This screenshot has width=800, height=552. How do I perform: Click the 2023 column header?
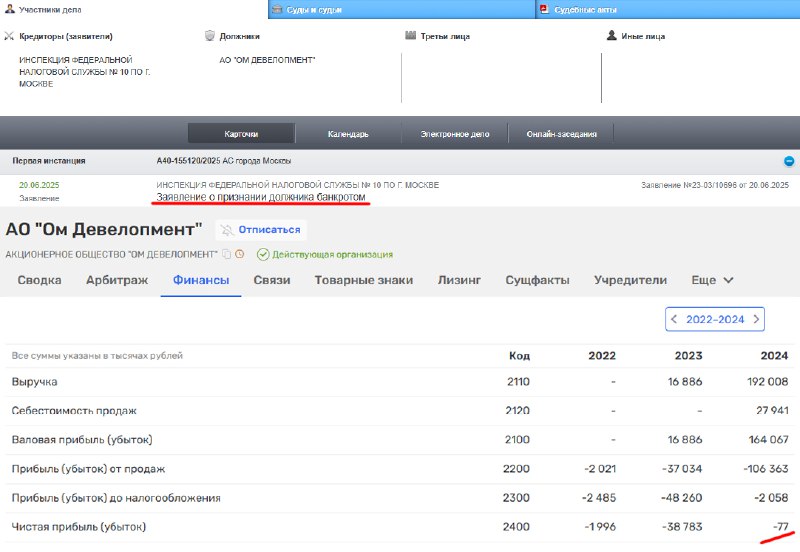click(688, 356)
